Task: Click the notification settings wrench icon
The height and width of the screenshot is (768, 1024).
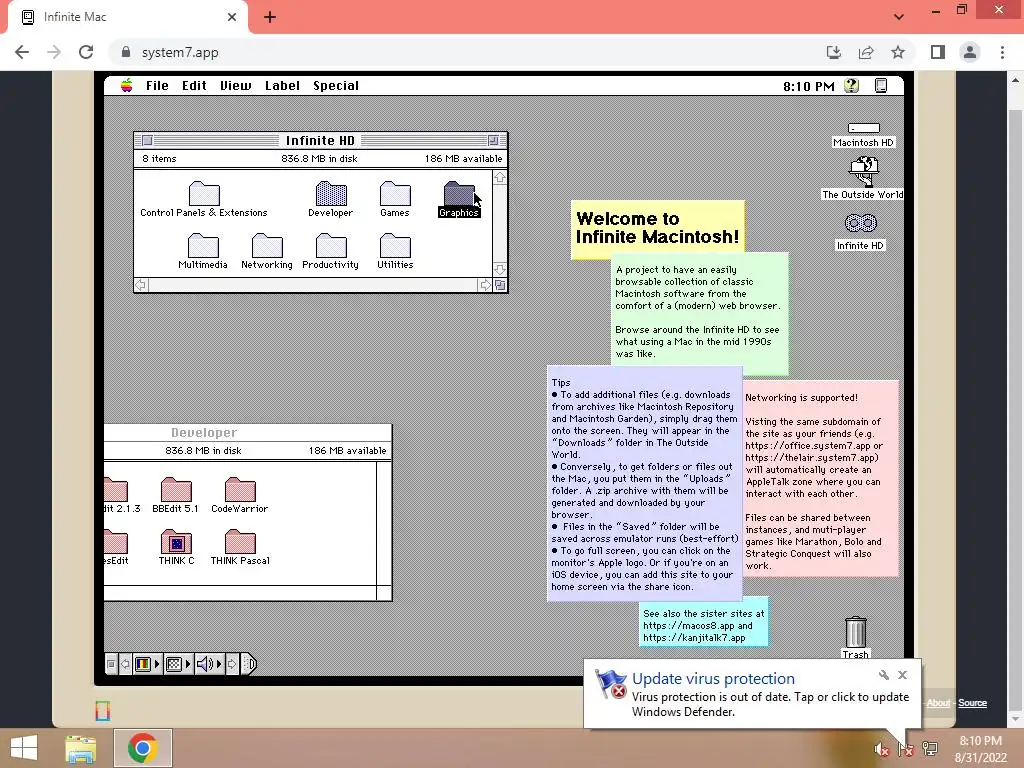Action: click(884, 675)
